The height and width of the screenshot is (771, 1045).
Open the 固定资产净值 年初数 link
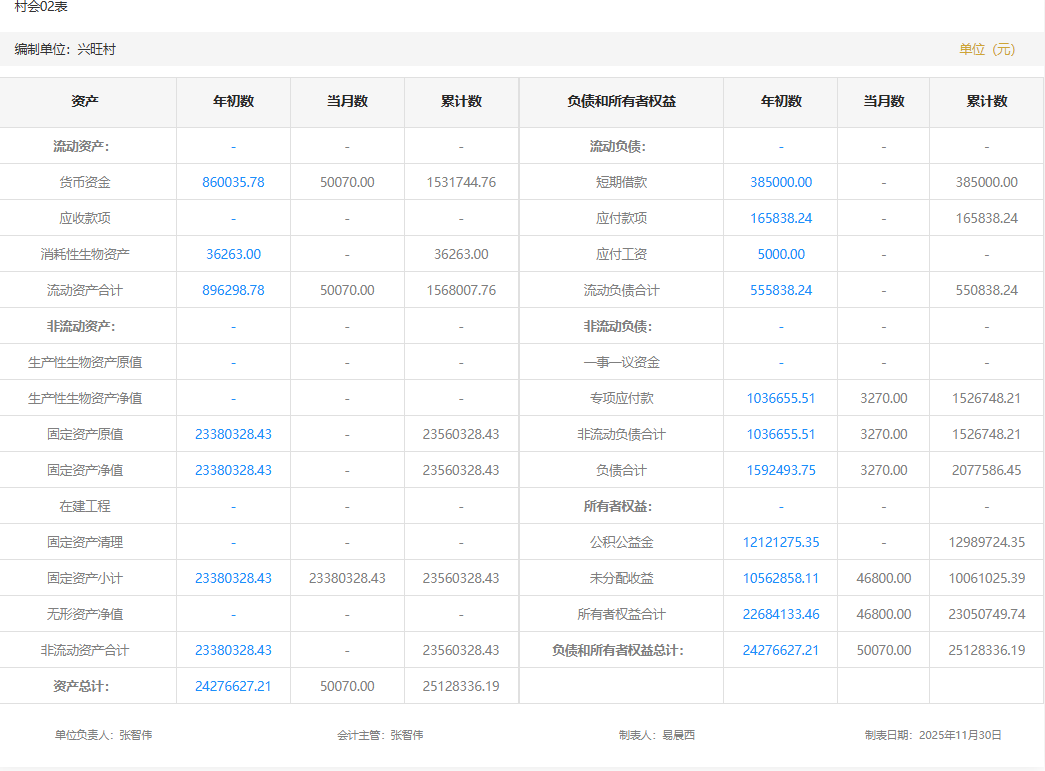tap(233, 470)
